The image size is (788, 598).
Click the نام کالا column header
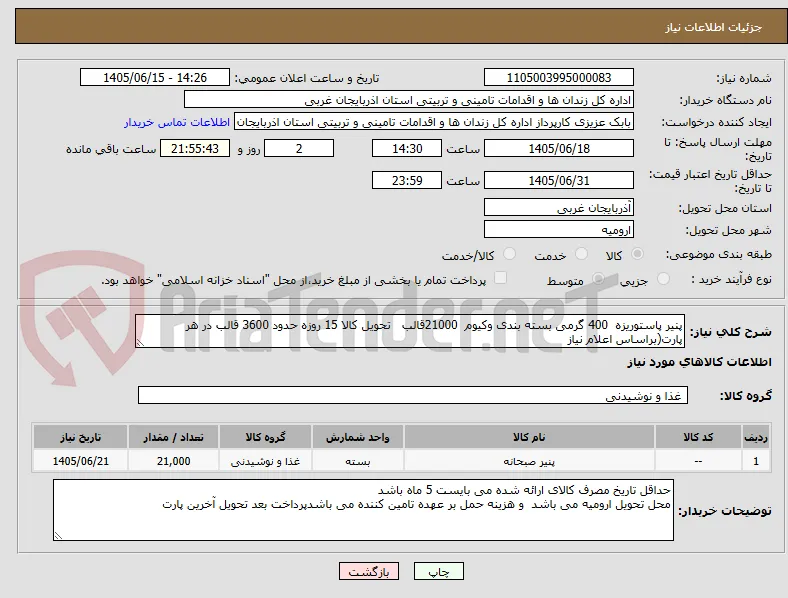pos(529,437)
